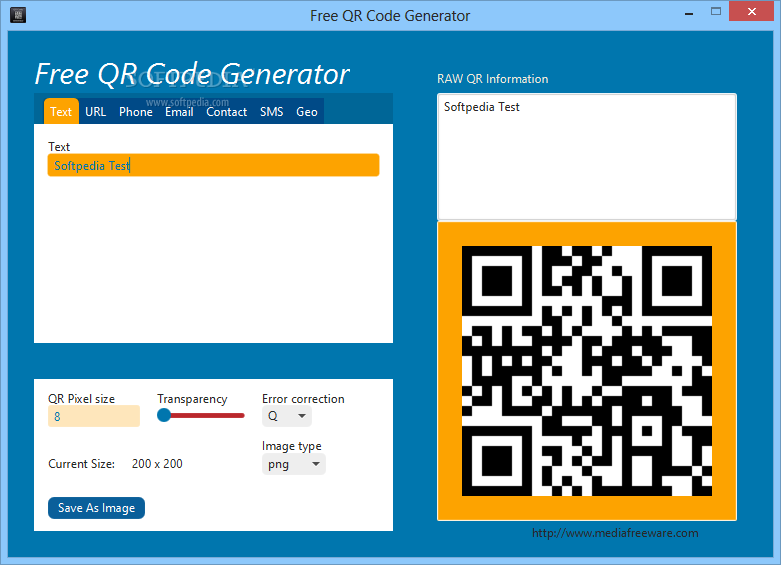
Task: Click the "Error correction" label
Action: (x=303, y=399)
